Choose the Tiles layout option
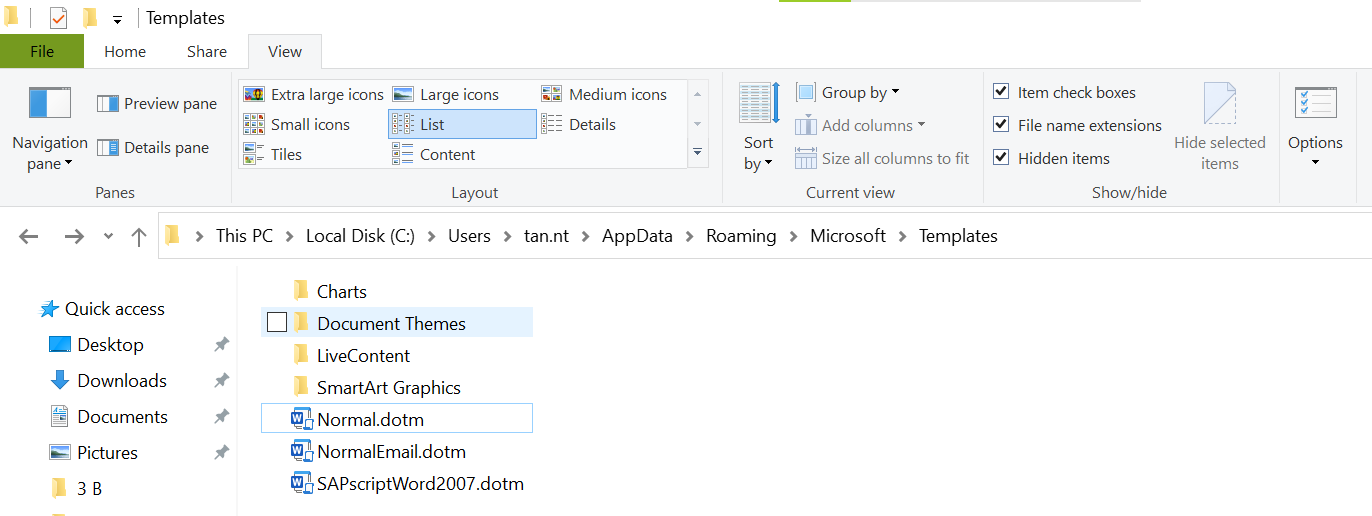Viewport: 1372px width, 516px height. pos(272,155)
